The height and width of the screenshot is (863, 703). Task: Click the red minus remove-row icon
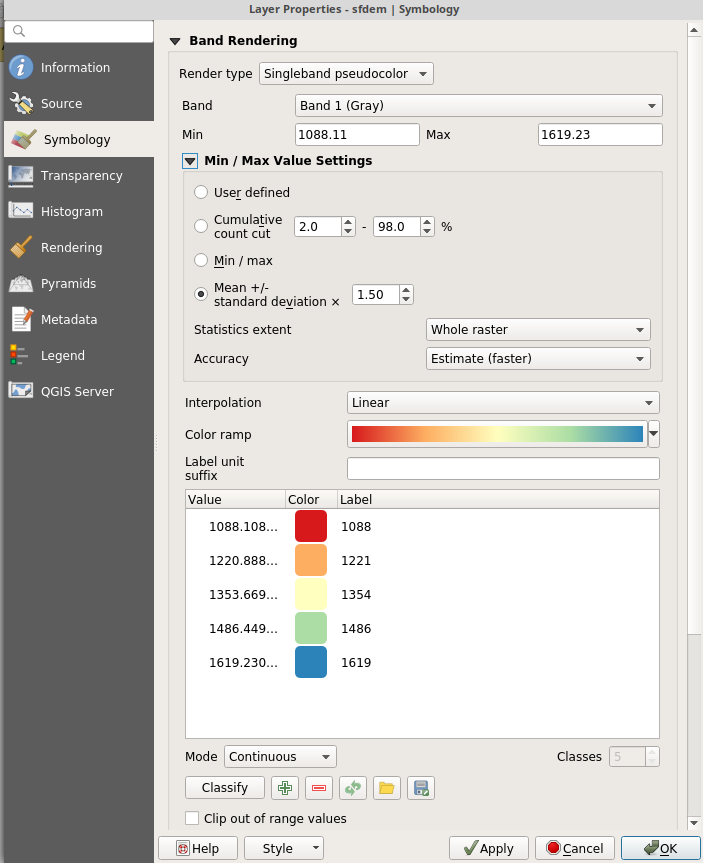click(x=319, y=788)
